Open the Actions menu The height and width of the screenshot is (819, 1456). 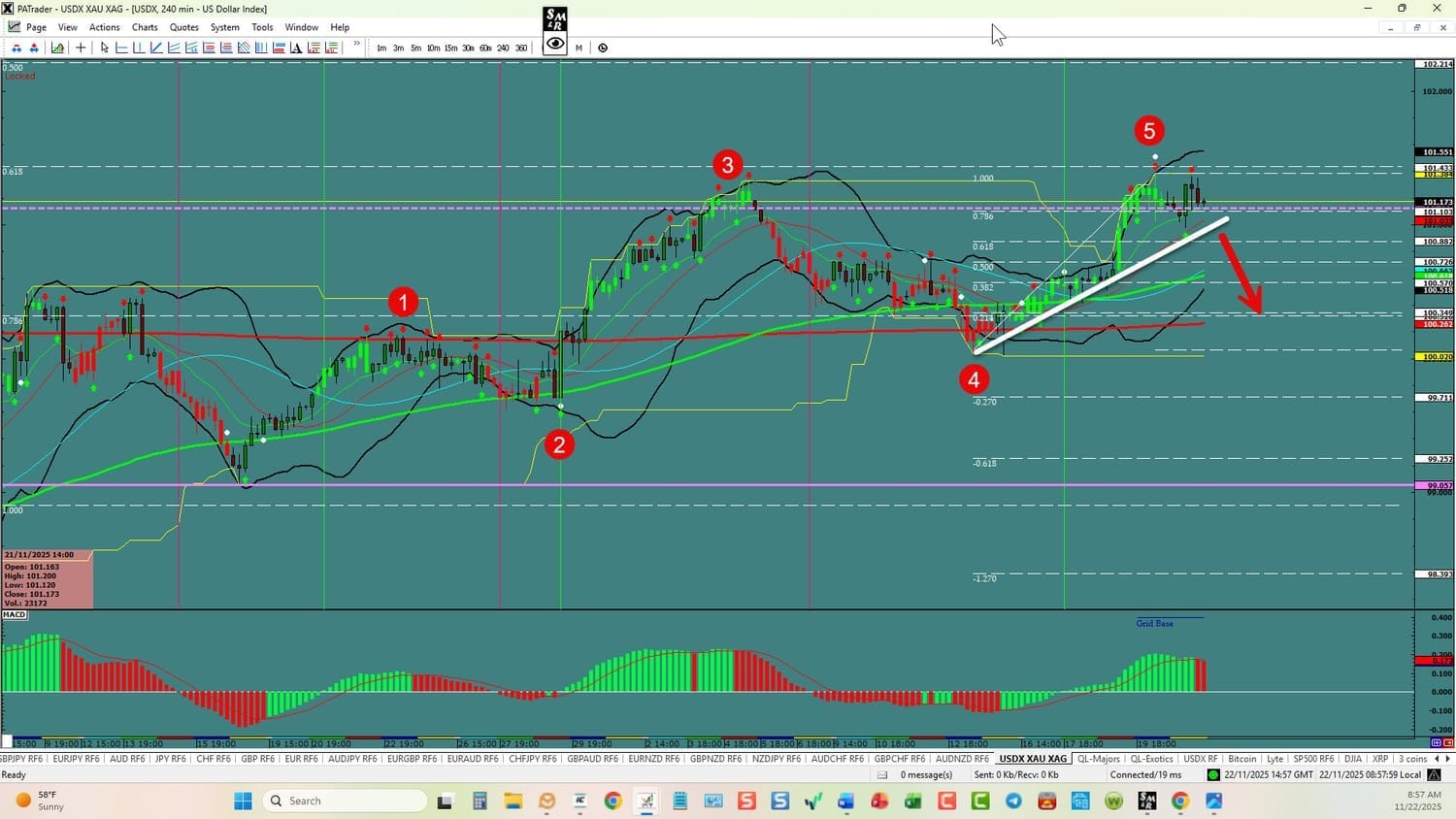click(x=105, y=27)
